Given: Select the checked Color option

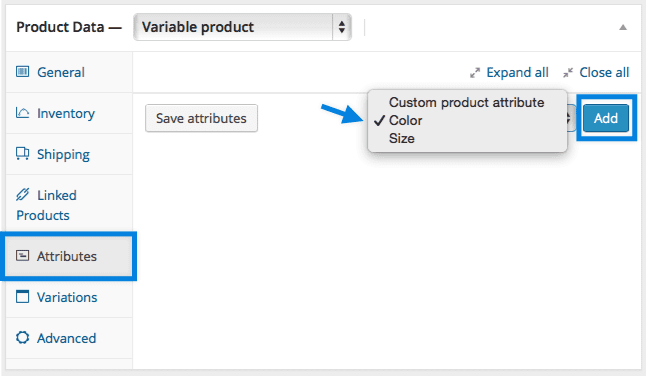Looking at the screenshot, I should [x=405, y=120].
